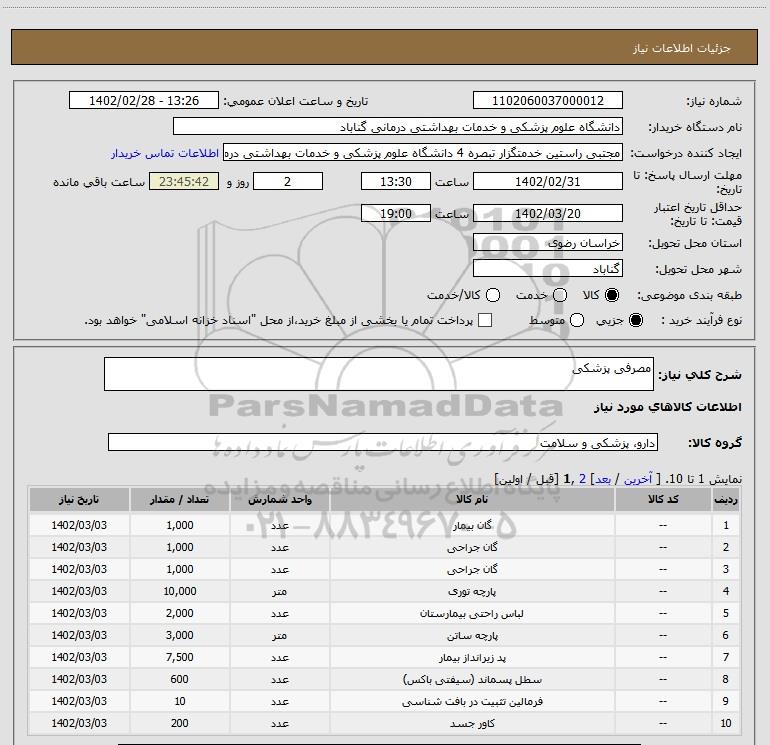The image size is (770, 745).
Task: Select item گان جراحی in row 3
Action: point(472,570)
